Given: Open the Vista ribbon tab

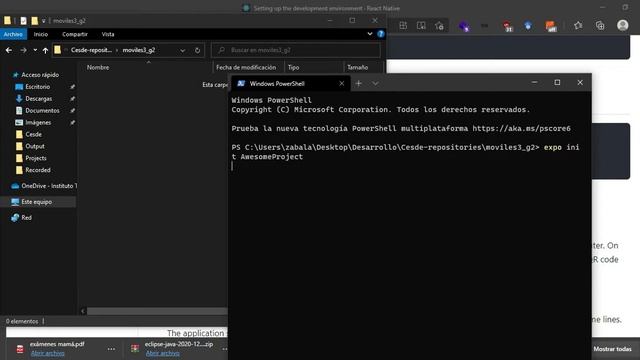Looking at the screenshot, I should click(x=108, y=34).
